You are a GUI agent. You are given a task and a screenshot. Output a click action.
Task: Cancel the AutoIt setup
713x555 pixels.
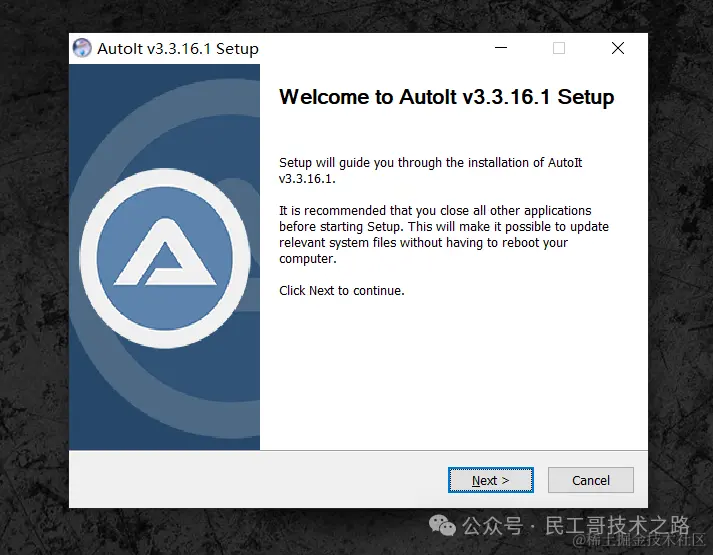591,480
